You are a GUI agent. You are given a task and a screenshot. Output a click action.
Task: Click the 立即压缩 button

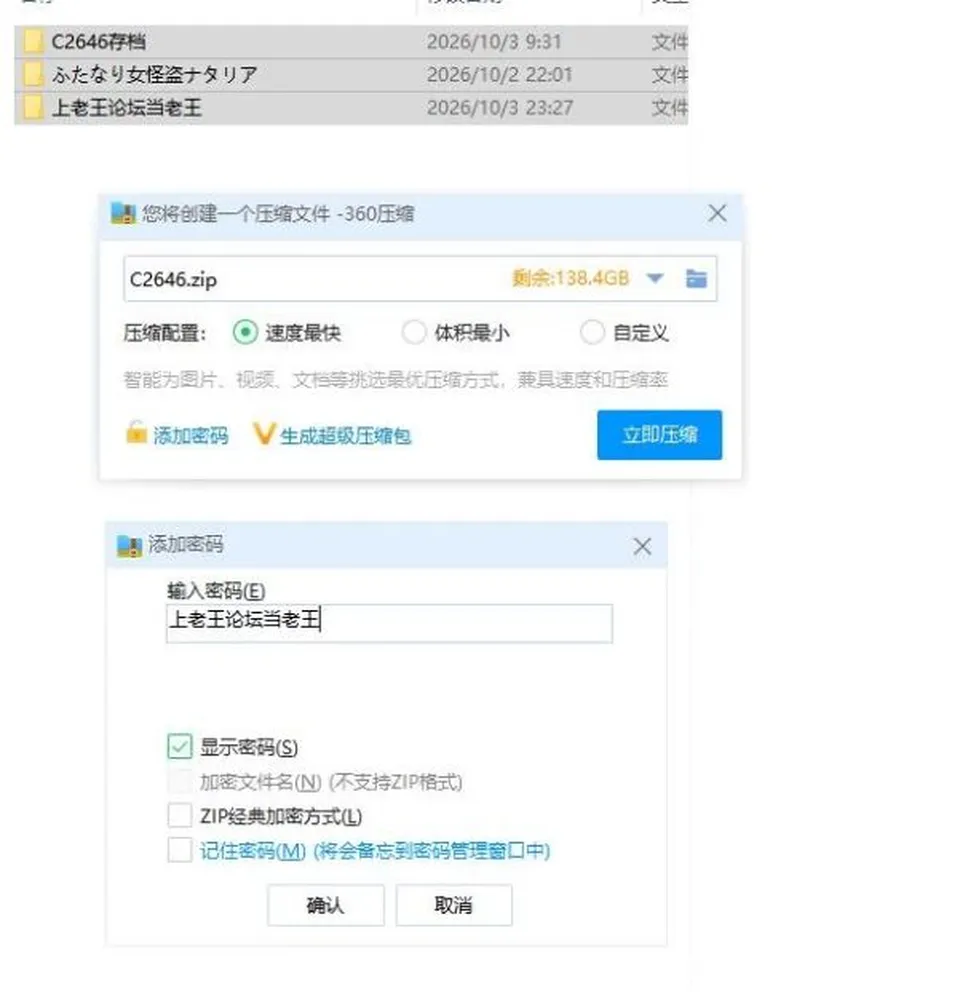coord(659,435)
